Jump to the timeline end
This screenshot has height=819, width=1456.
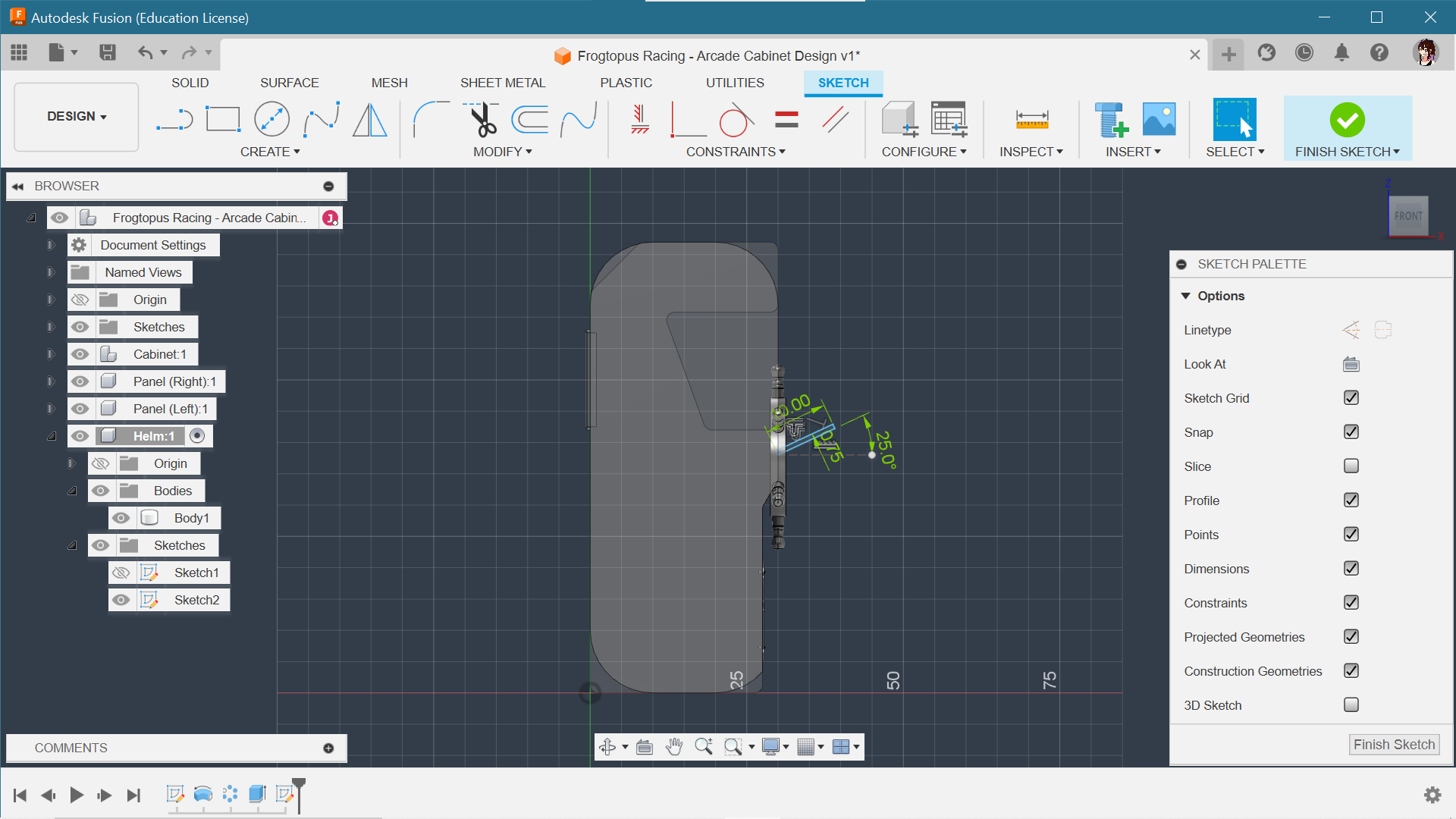pos(133,795)
